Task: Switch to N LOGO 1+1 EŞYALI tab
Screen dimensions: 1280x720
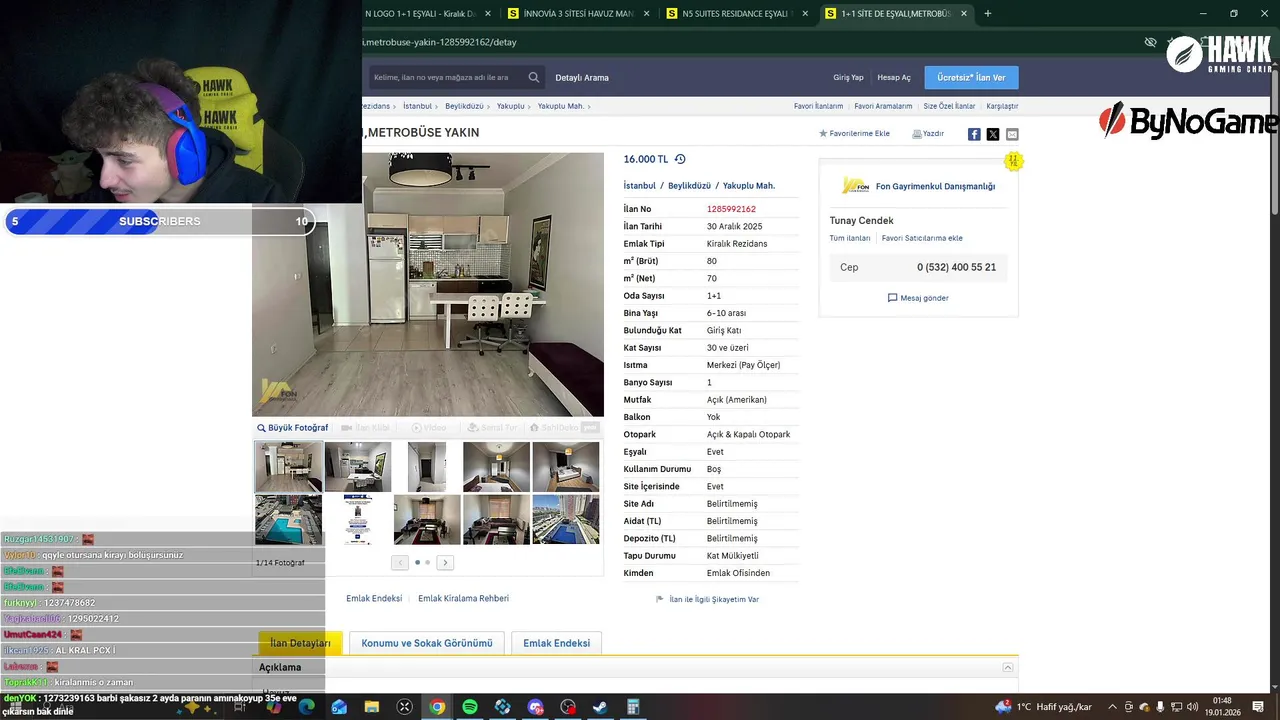Action: click(421, 14)
